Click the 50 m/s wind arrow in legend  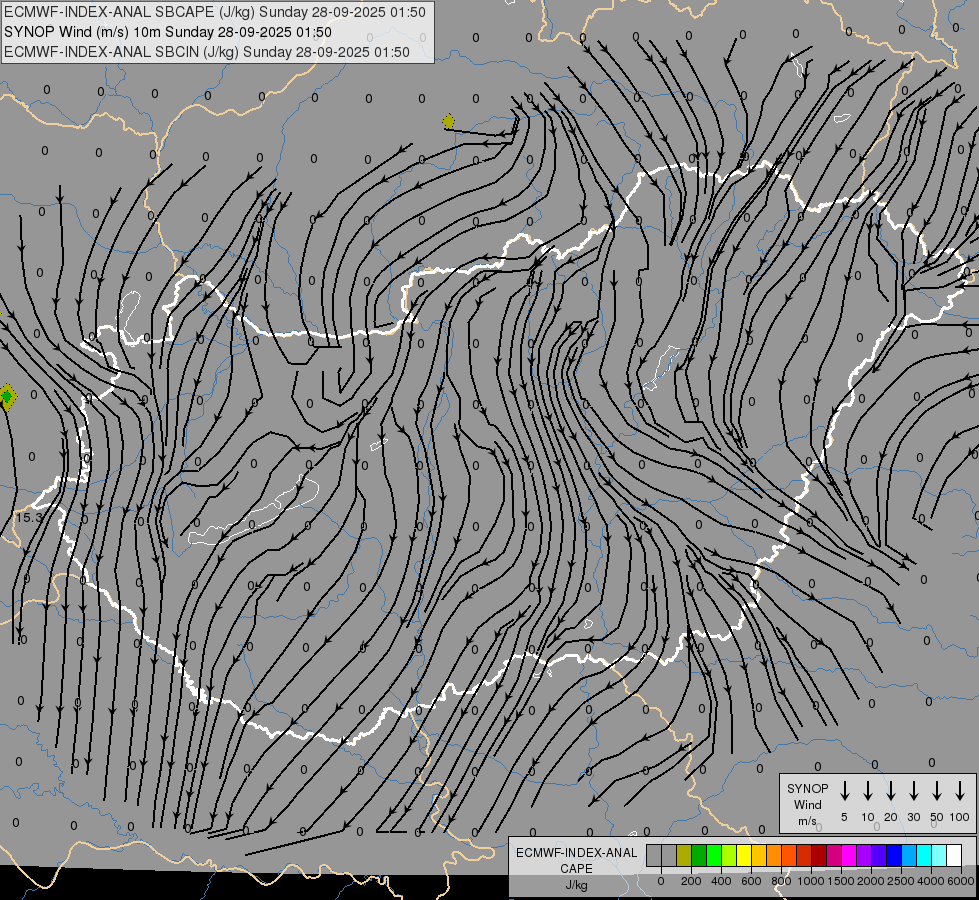click(937, 790)
